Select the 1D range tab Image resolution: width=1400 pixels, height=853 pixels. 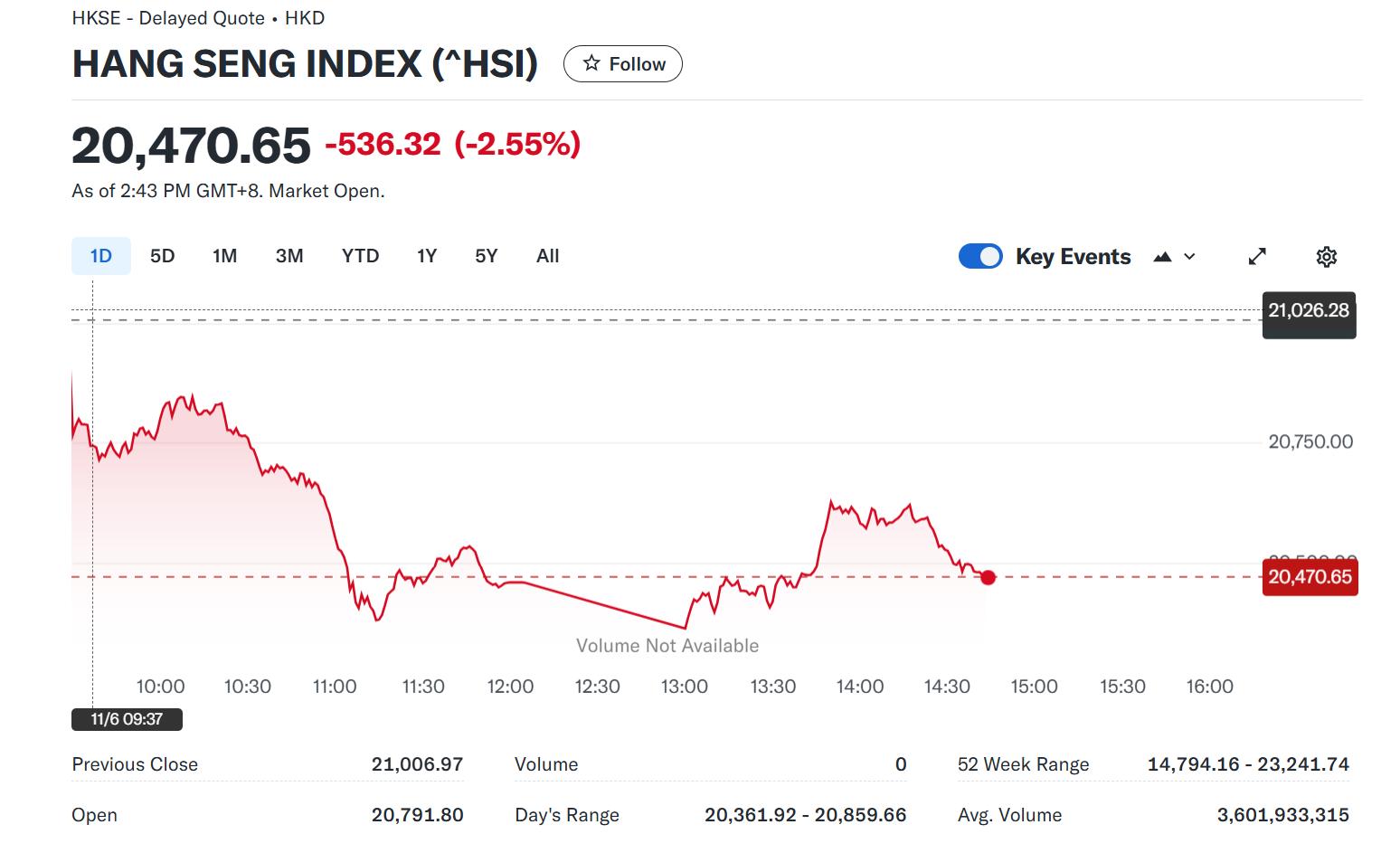101,256
